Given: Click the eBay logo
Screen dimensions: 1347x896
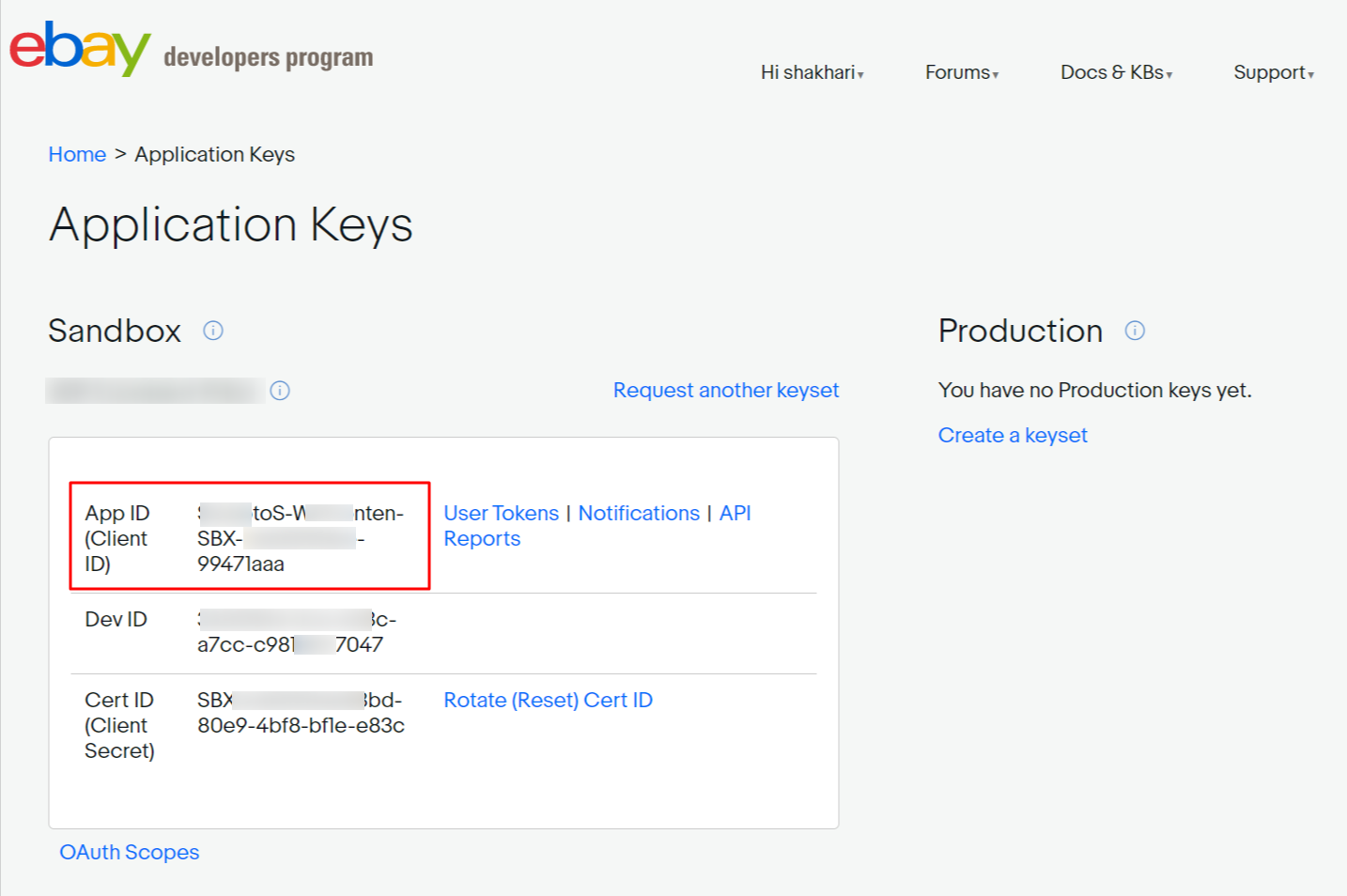Looking at the screenshot, I should pyautogui.click(x=80, y=49).
